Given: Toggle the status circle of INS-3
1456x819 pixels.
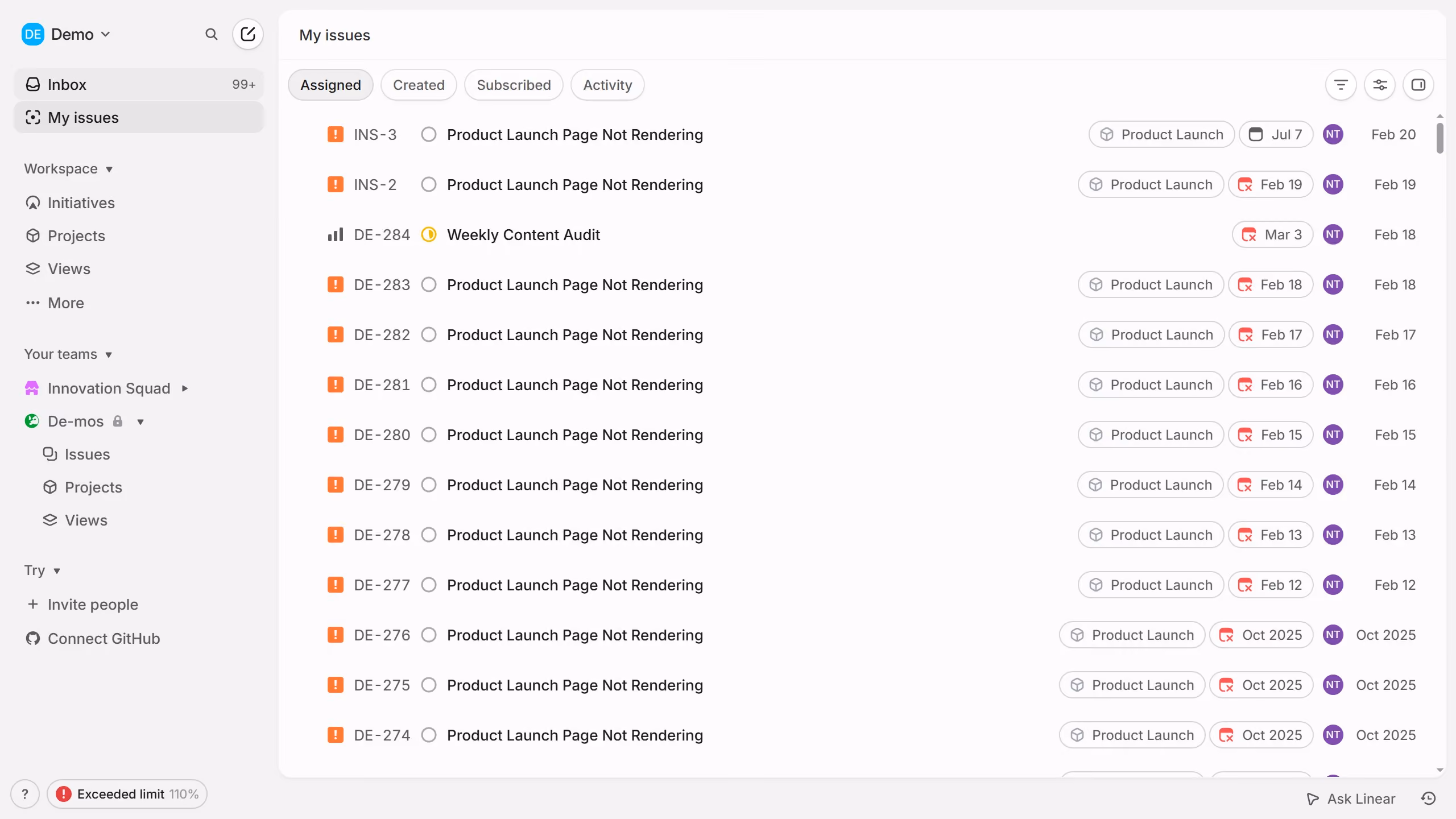Looking at the screenshot, I should (x=429, y=135).
